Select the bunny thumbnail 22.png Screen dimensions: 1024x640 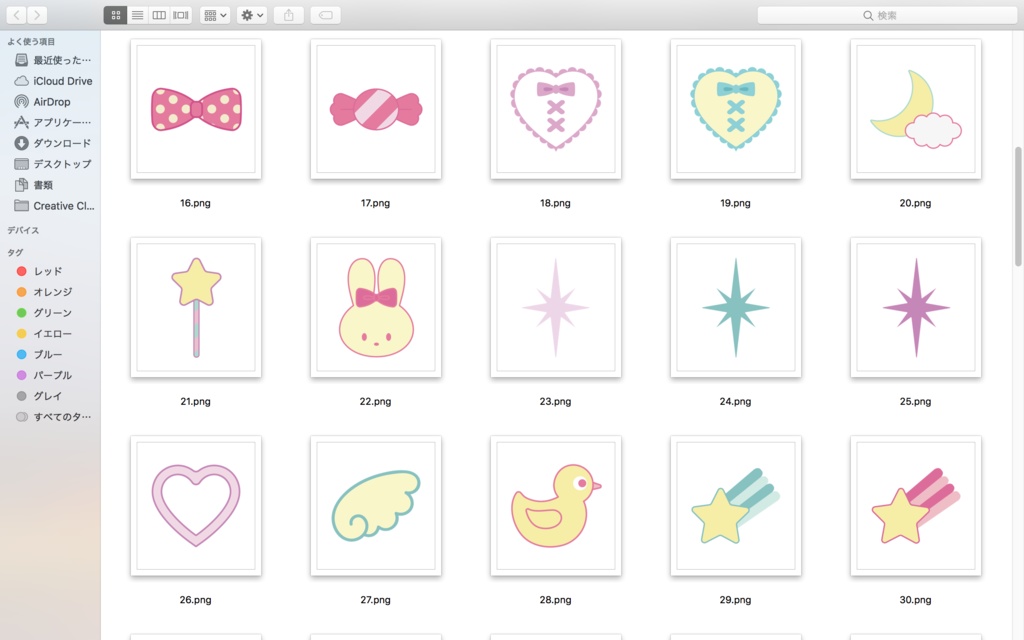tap(376, 308)
